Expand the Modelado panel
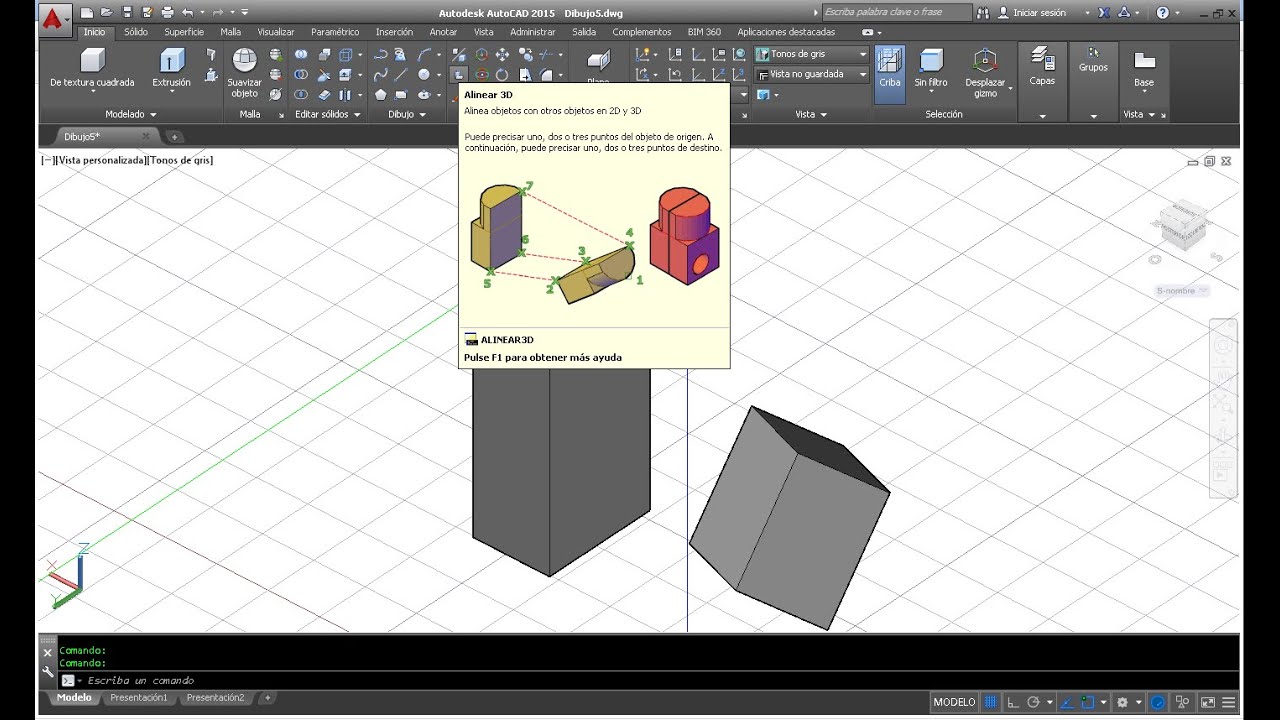 pyautogui.click(x=130, y=114)
